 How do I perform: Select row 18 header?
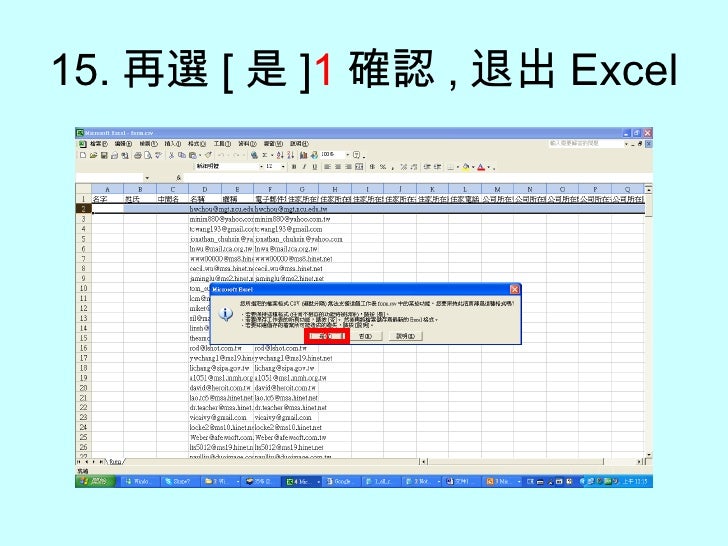coord(84,368)
